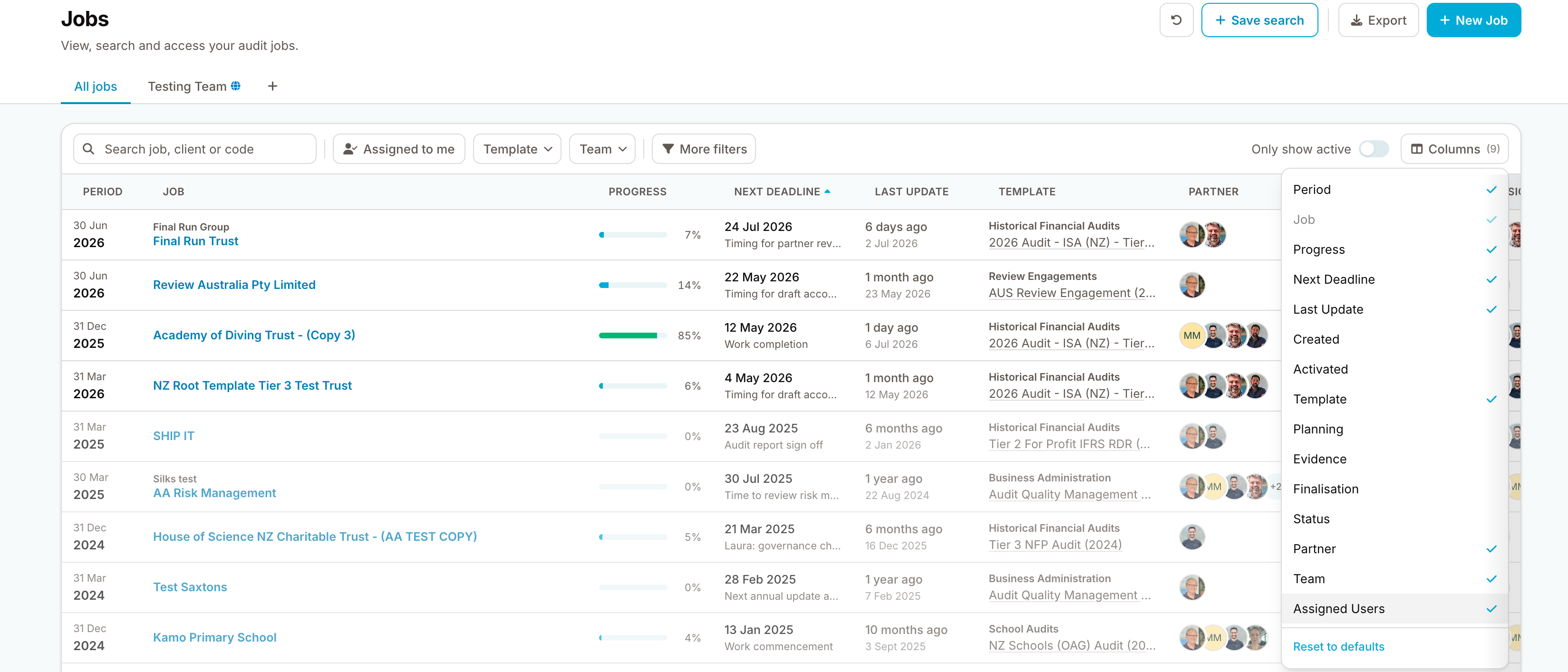The width and height of the screenshot is (1568, 672).
Task: Click the globe icon on the Testing Team tab
Action: (x=235, y=86)
